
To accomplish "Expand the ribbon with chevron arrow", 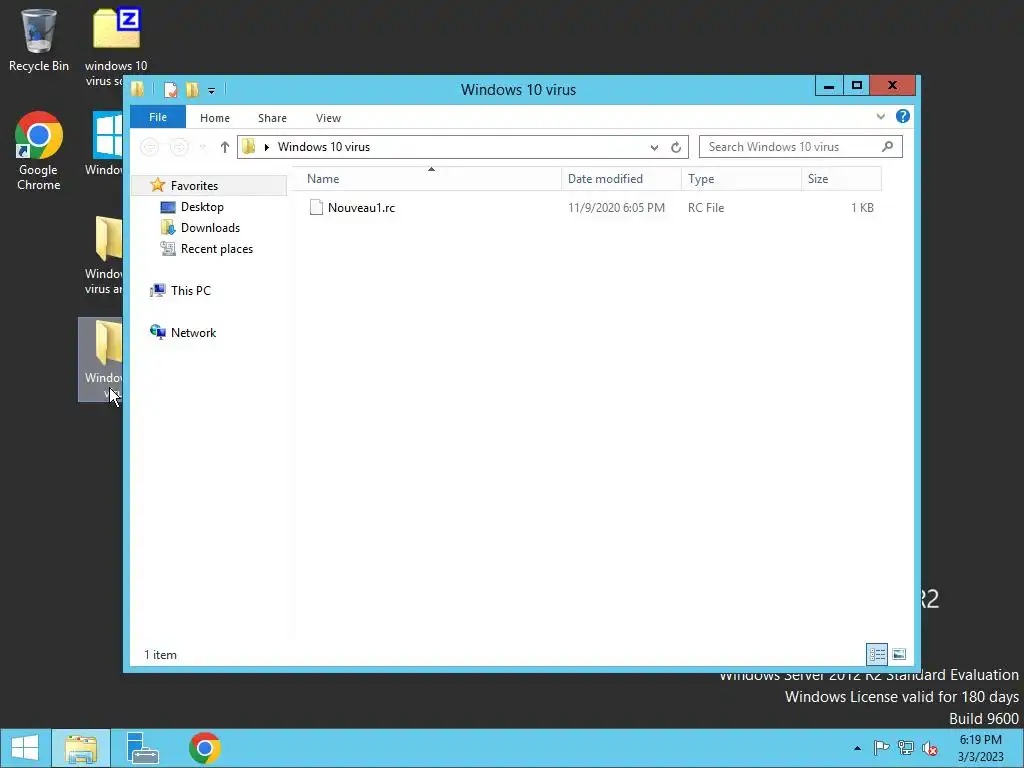I will click(x=880, y=116).
